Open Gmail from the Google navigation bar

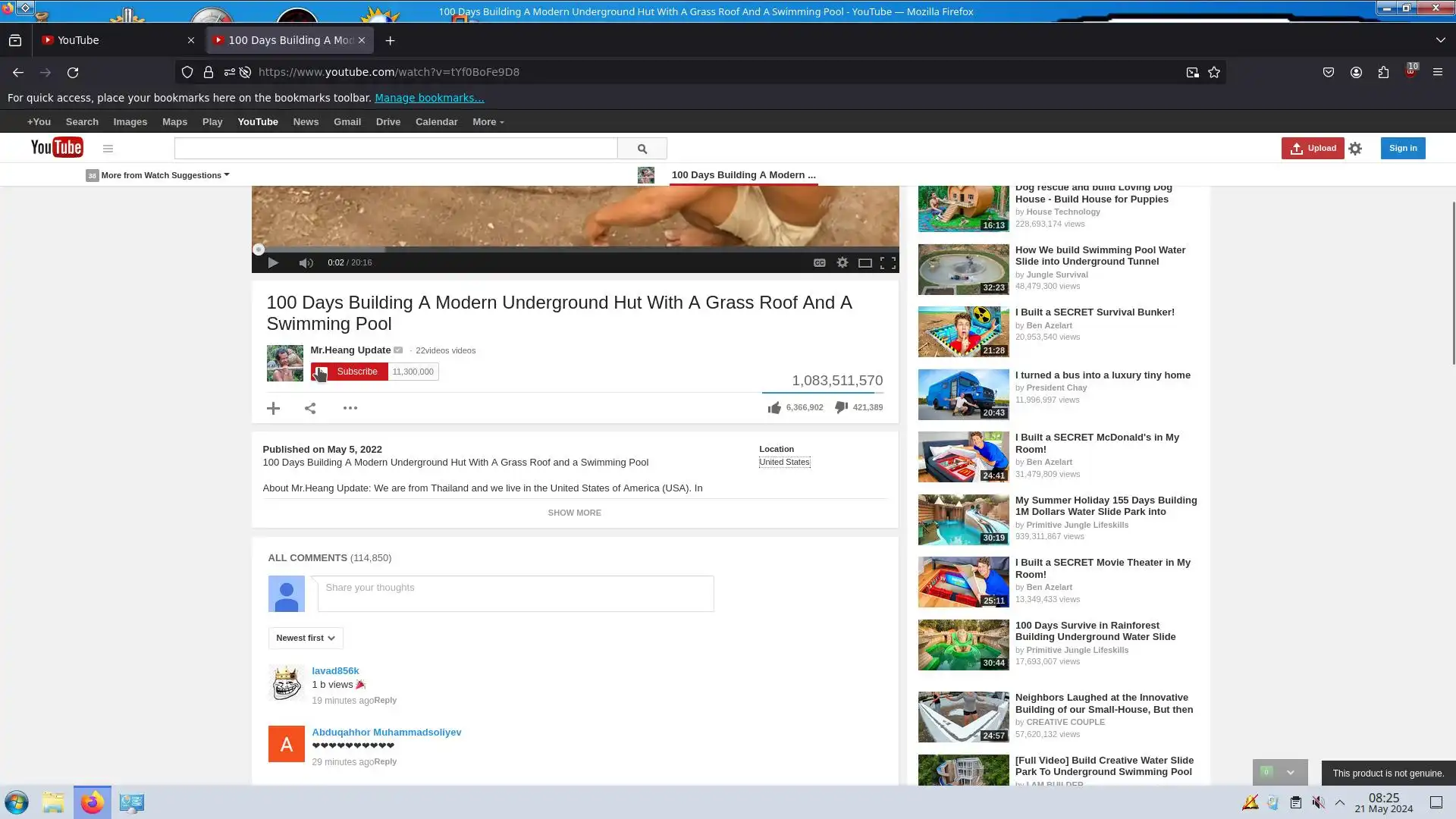click(347, 122)
